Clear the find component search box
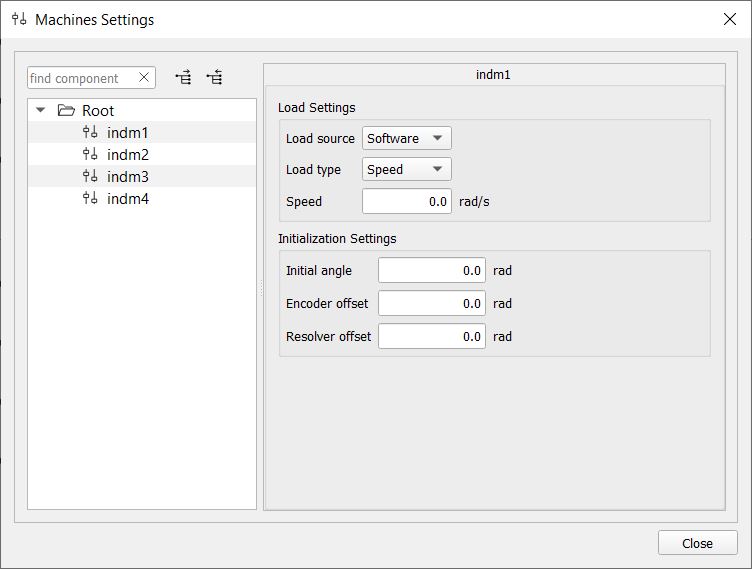This screenshot has height=569, width=752. pyautogui.click(x=144, y=78)
